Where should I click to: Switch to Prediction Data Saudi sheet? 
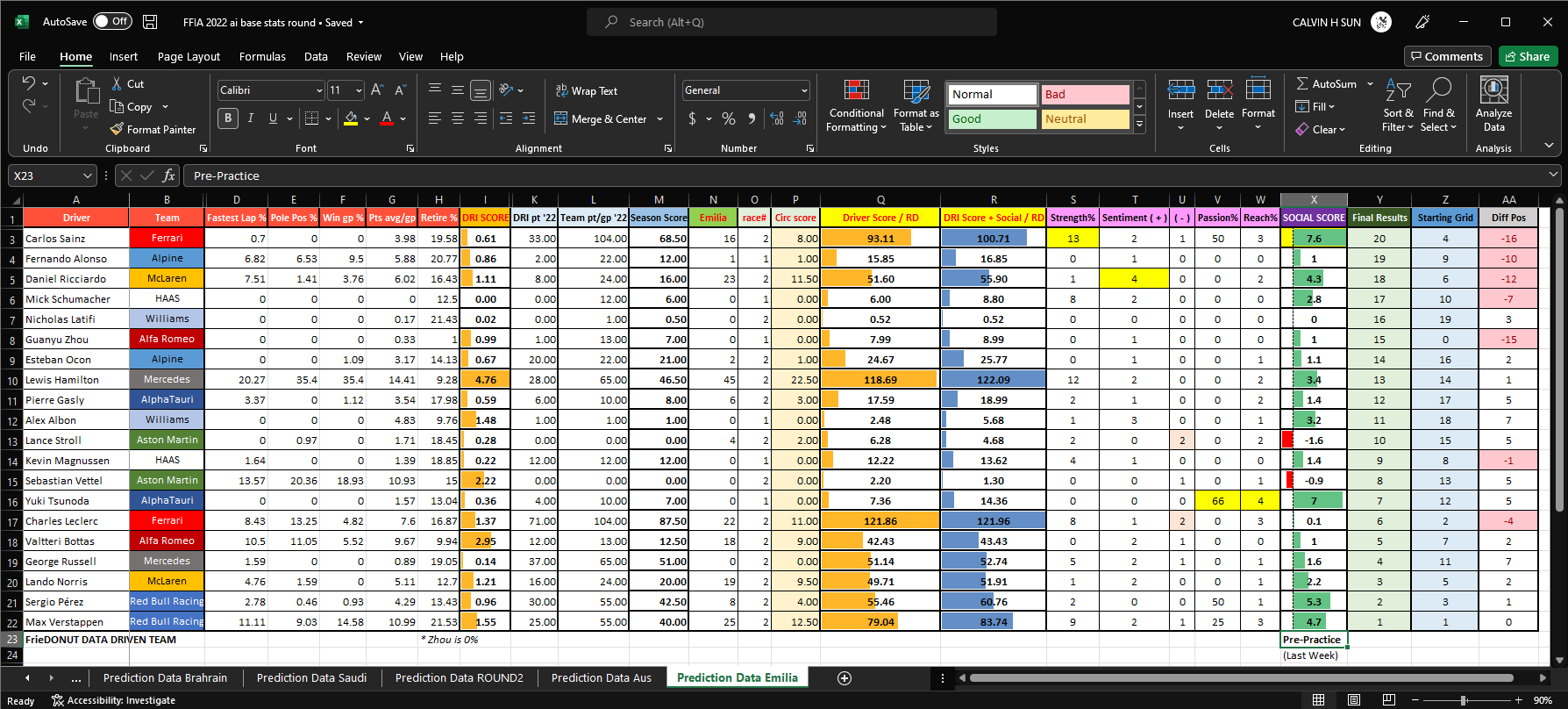click(311, 677)
